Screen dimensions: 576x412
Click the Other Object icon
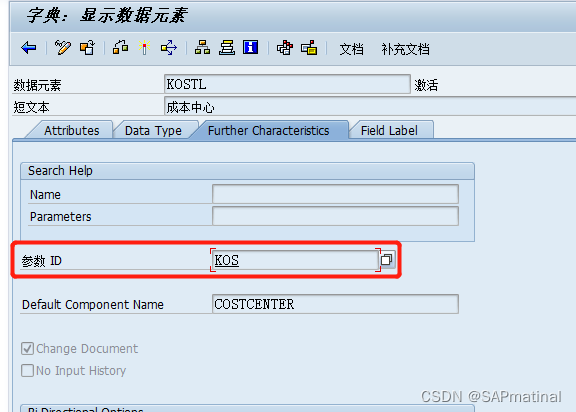tap(87, 48)
